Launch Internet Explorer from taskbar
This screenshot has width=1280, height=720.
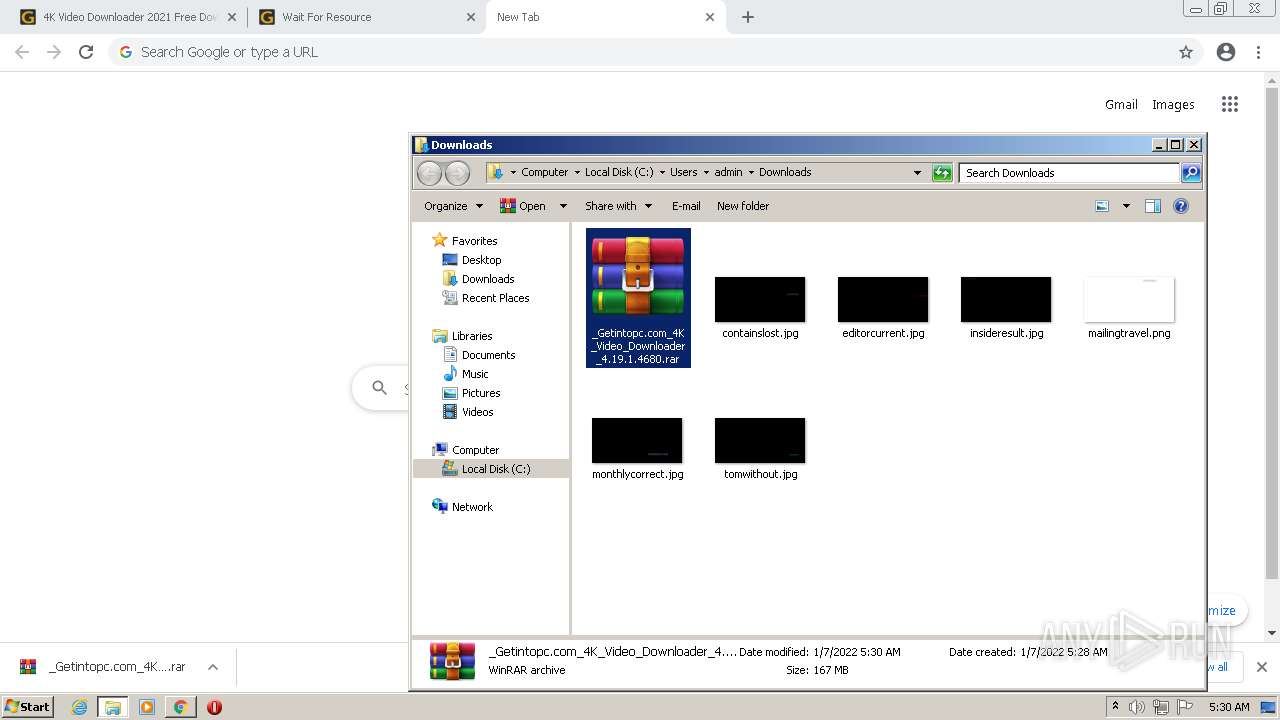pos(80,707)
